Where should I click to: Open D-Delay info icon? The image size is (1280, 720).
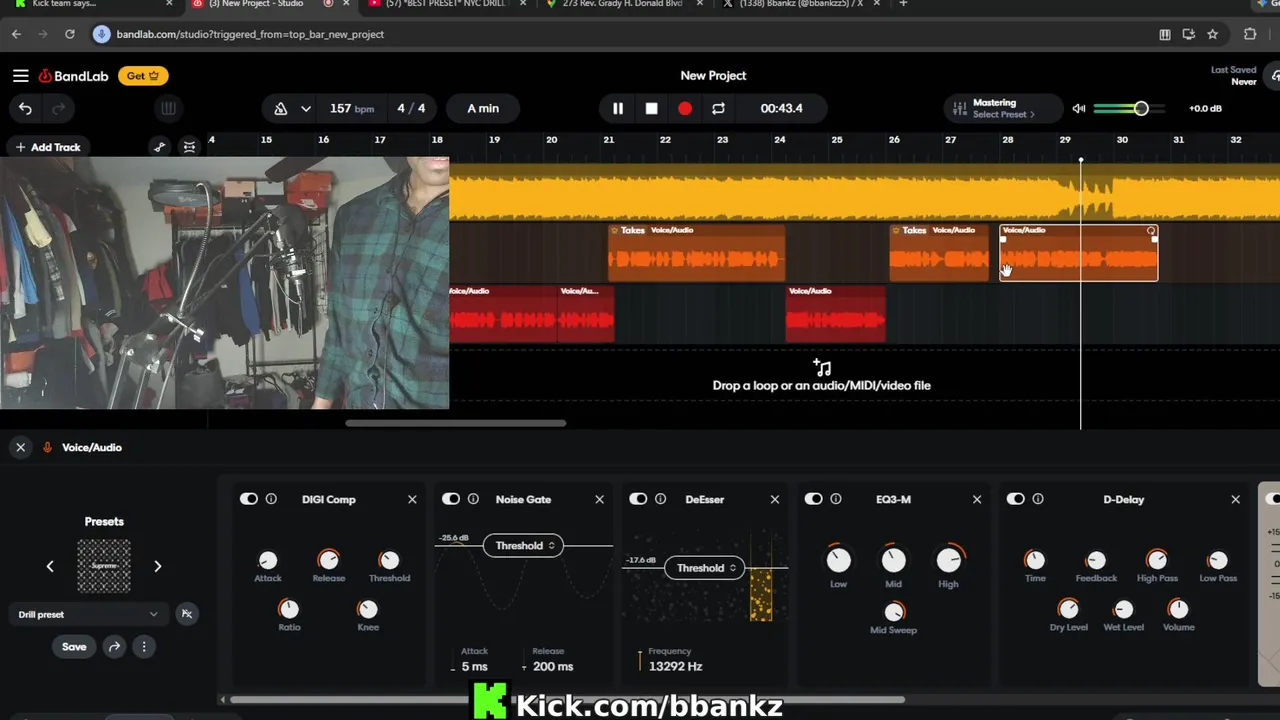coord(1038,499)
